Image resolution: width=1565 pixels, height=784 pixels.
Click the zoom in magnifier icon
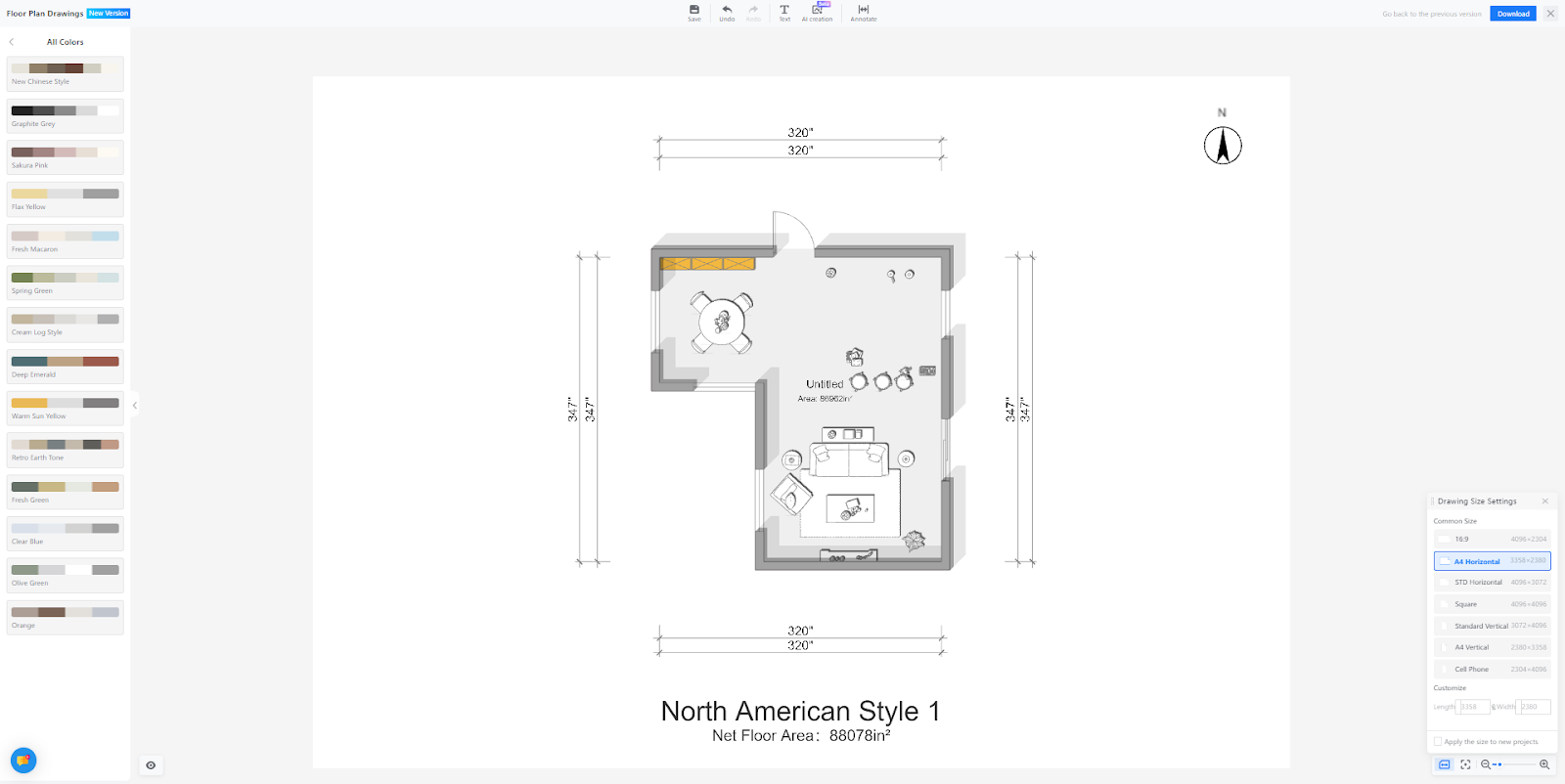point(1544,764)
